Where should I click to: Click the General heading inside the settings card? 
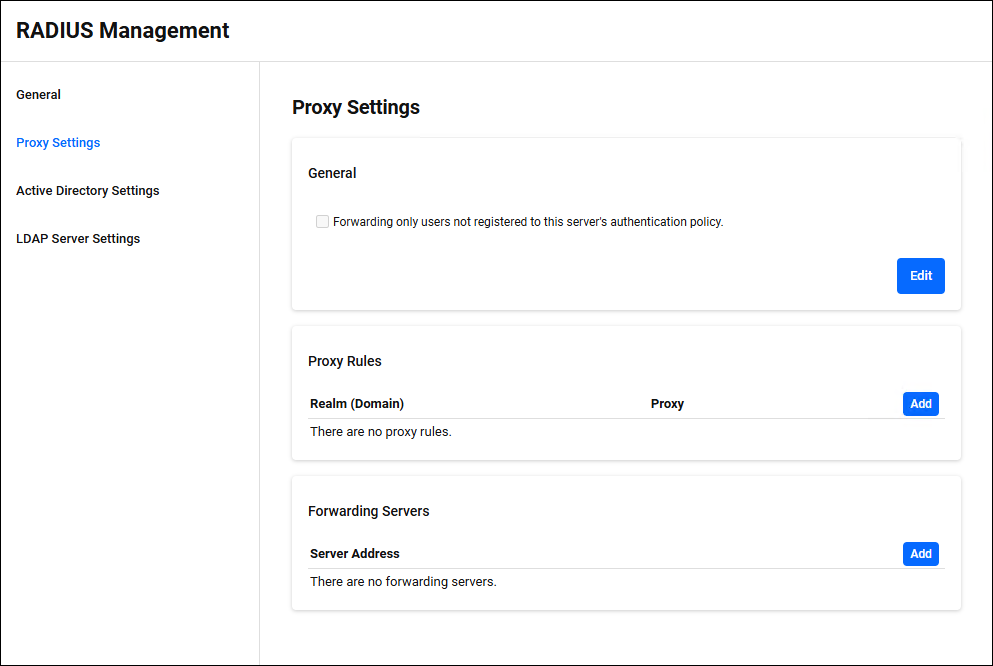(x=332, y=173)
